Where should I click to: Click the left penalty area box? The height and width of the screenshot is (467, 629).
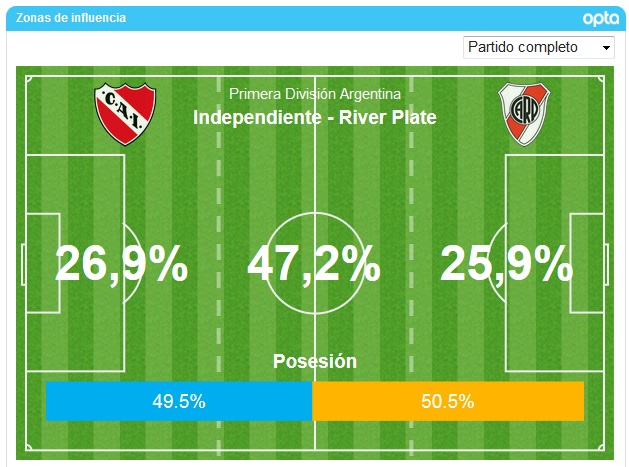[x=75, y=263]
